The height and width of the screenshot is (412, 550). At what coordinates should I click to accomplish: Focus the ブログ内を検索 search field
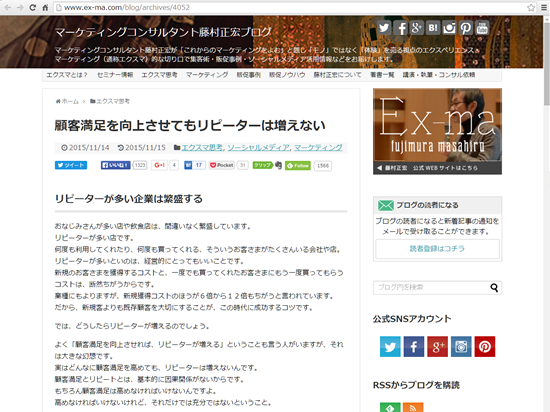click(x=431, y=288)
